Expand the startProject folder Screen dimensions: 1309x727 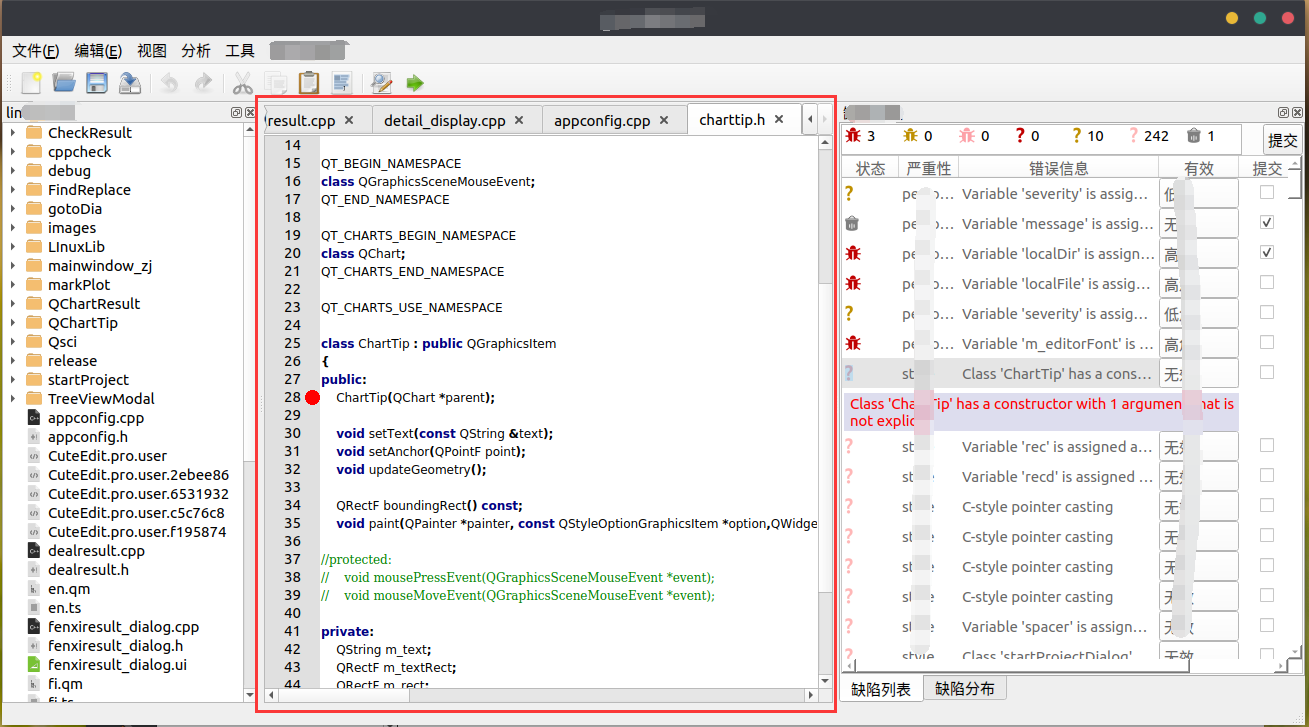(12, 380)
